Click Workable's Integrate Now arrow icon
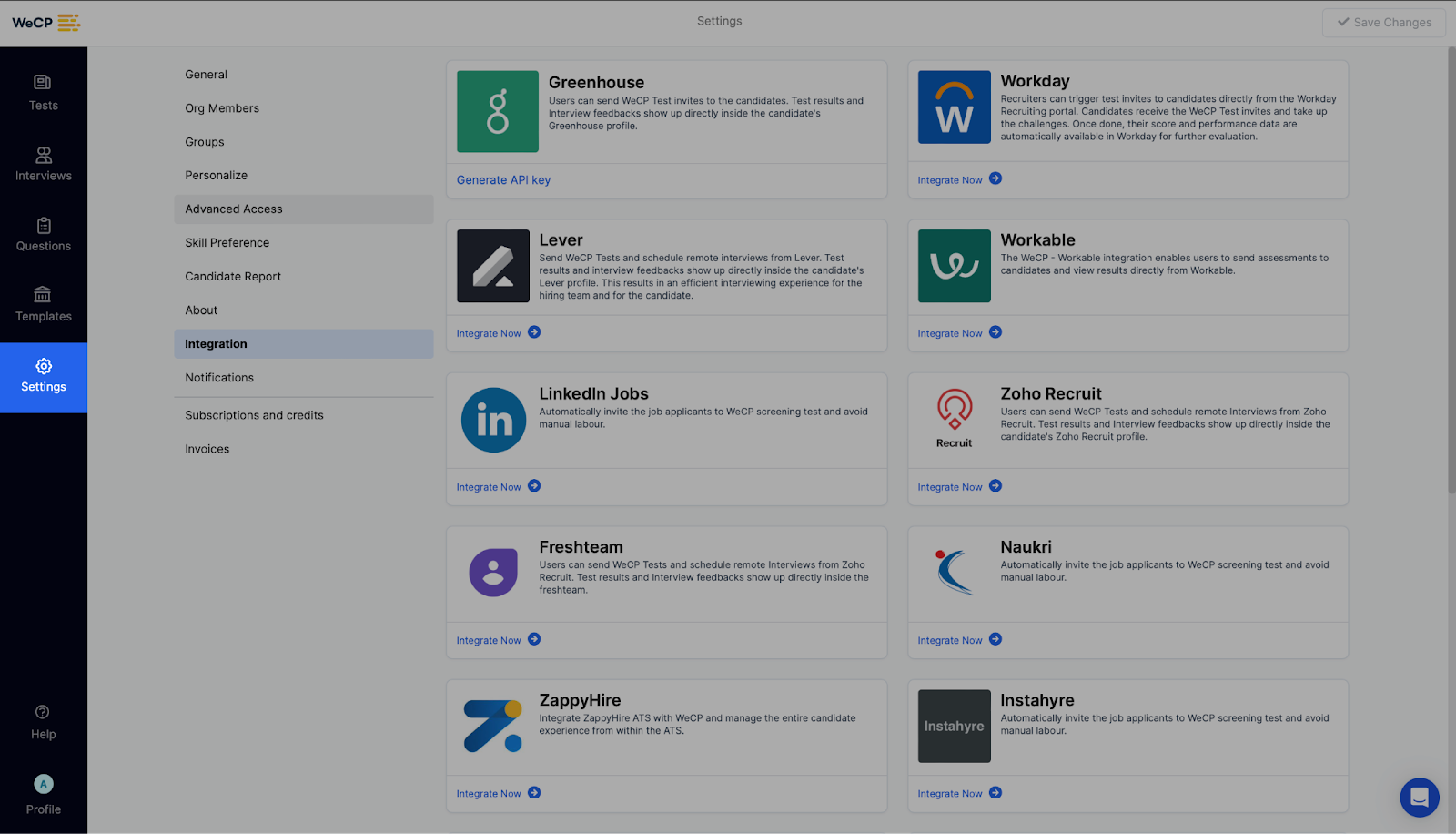The image size is (1456, 834). pos(996,332)
